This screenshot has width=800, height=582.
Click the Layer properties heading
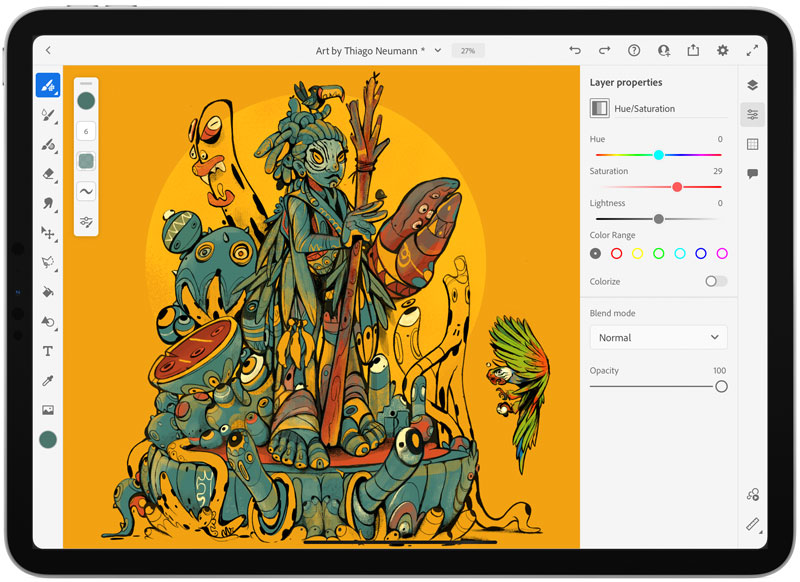pos(626,82)
